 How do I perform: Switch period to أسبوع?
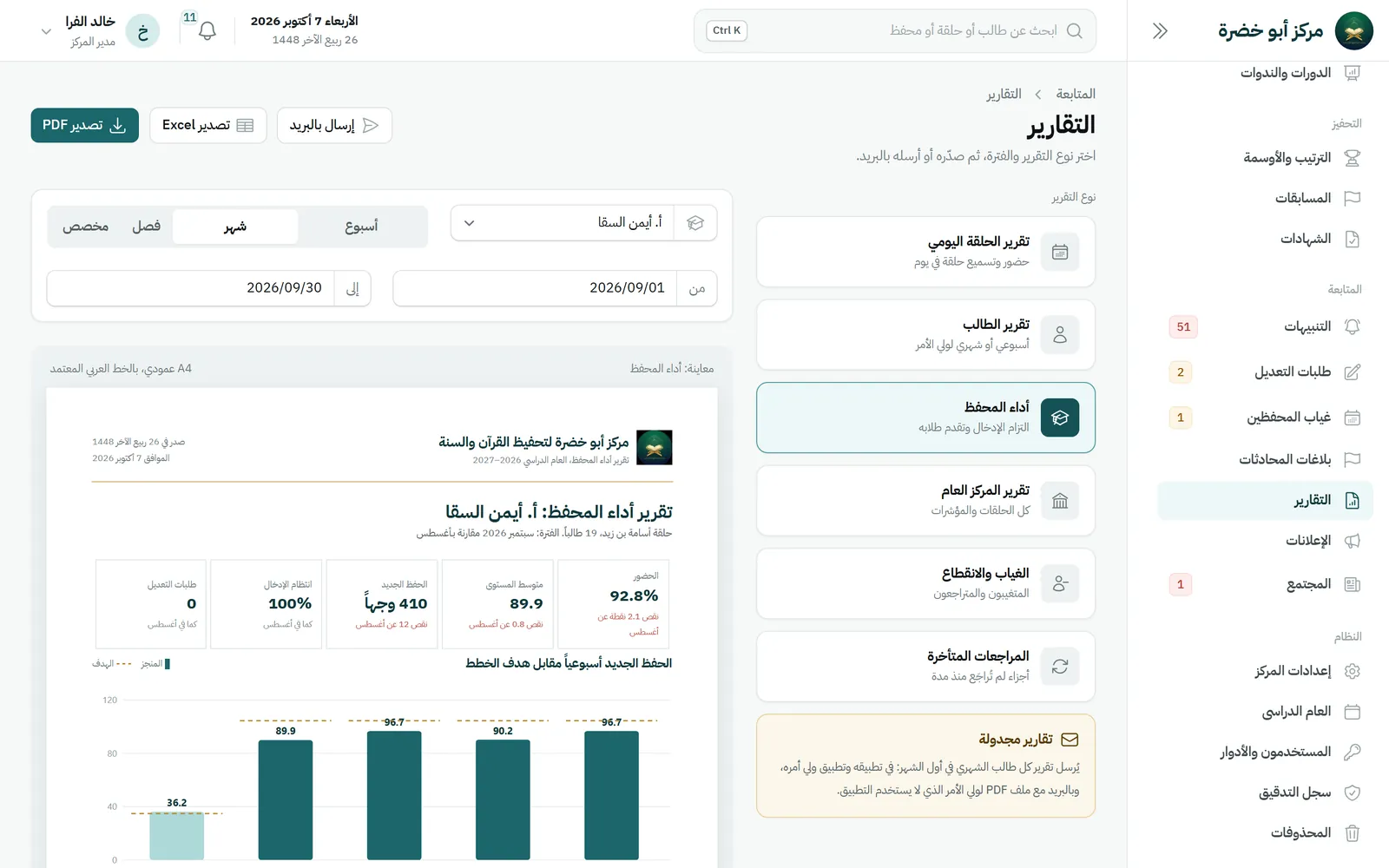tap(361, 227)
